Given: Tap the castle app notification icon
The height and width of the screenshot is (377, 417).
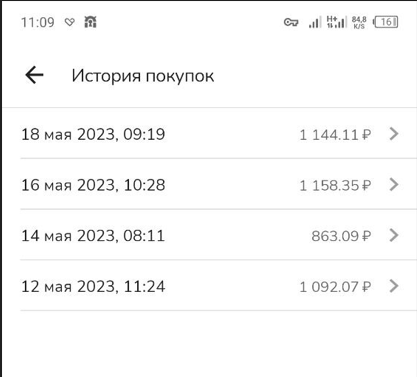Looking at the screenshot, I should coord(90,22).
